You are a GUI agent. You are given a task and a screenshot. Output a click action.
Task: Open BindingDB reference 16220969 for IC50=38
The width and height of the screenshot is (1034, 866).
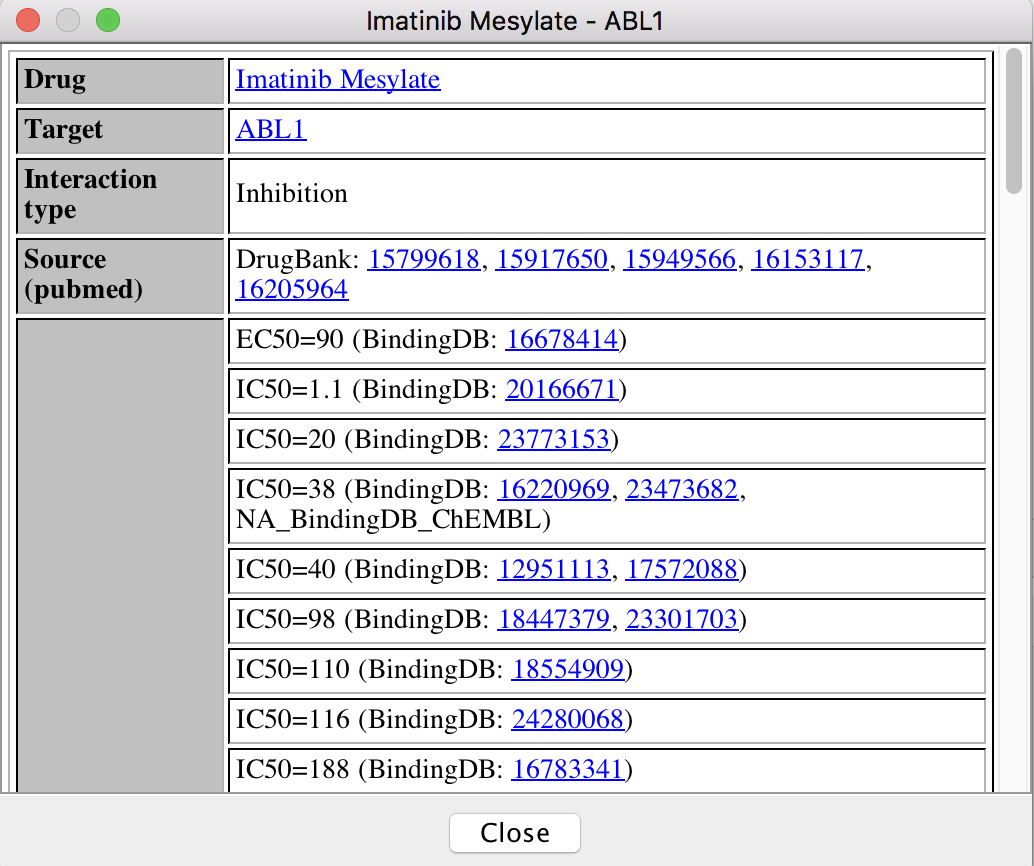coord(554,489)
